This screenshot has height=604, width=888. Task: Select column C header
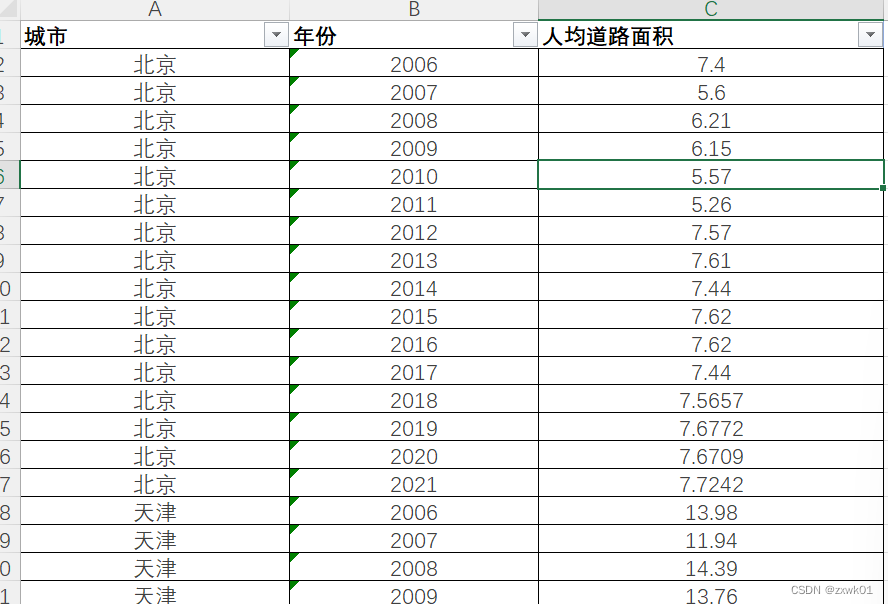tap(711, 10)
